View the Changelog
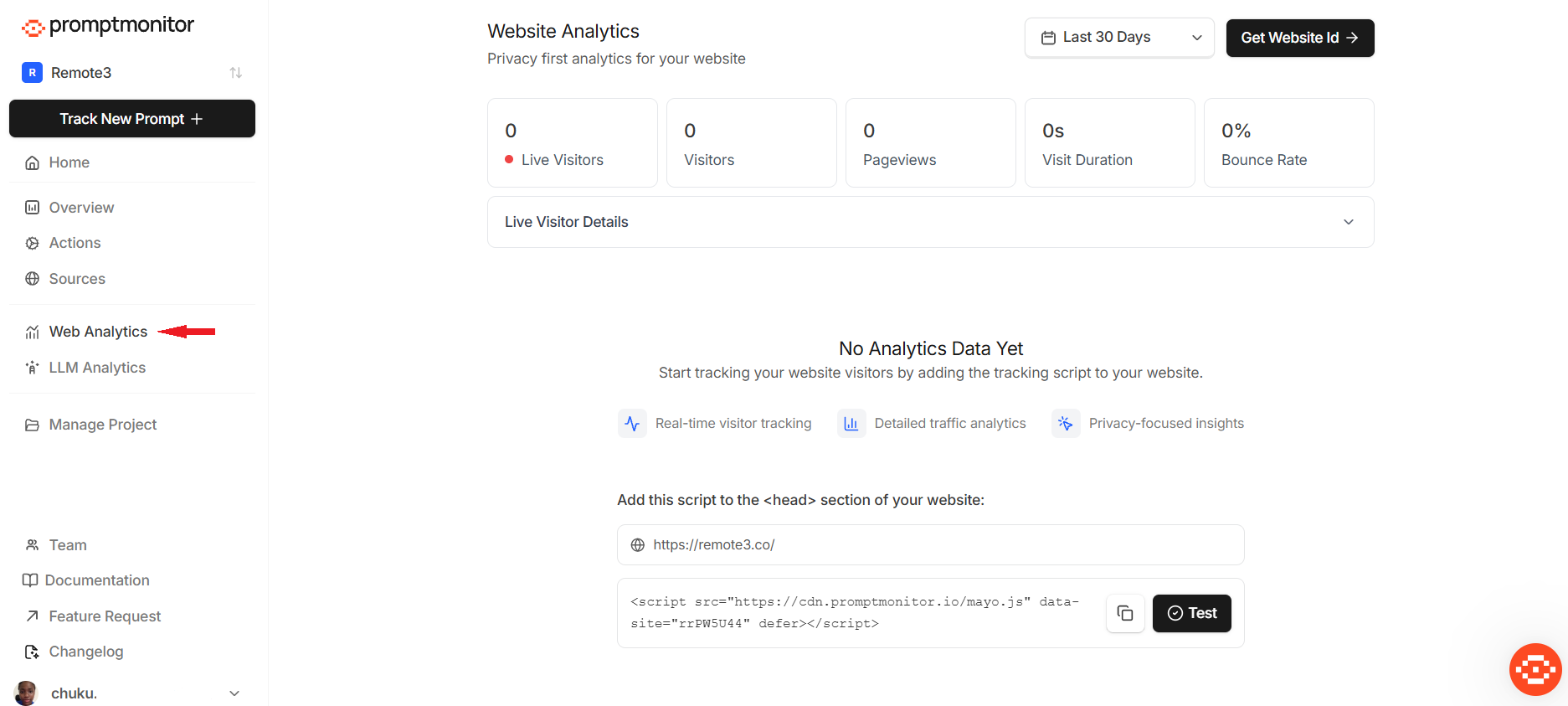 pos(86,652)
